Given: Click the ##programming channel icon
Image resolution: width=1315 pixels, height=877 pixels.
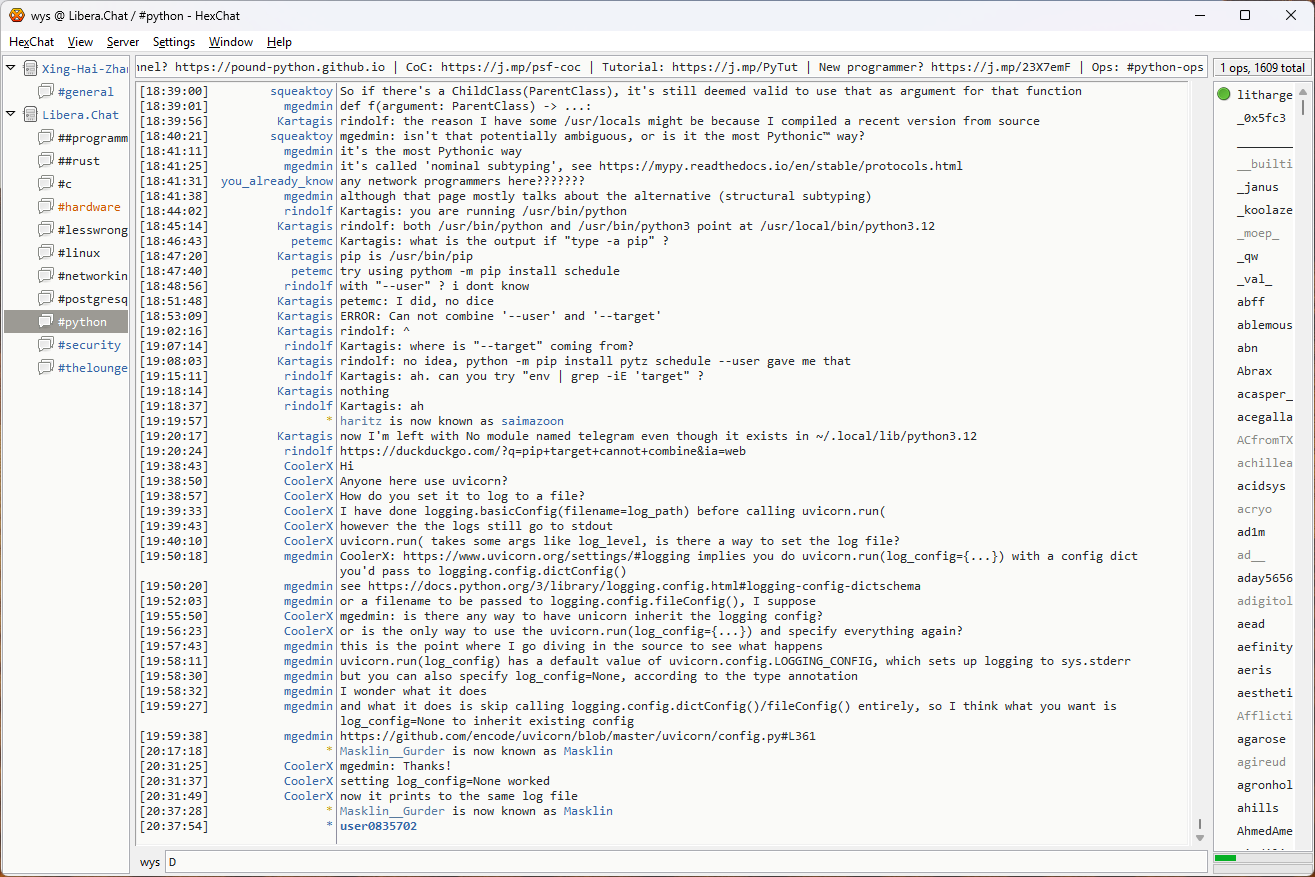Looking at the screenshot, I should click(x=46, y=137).
